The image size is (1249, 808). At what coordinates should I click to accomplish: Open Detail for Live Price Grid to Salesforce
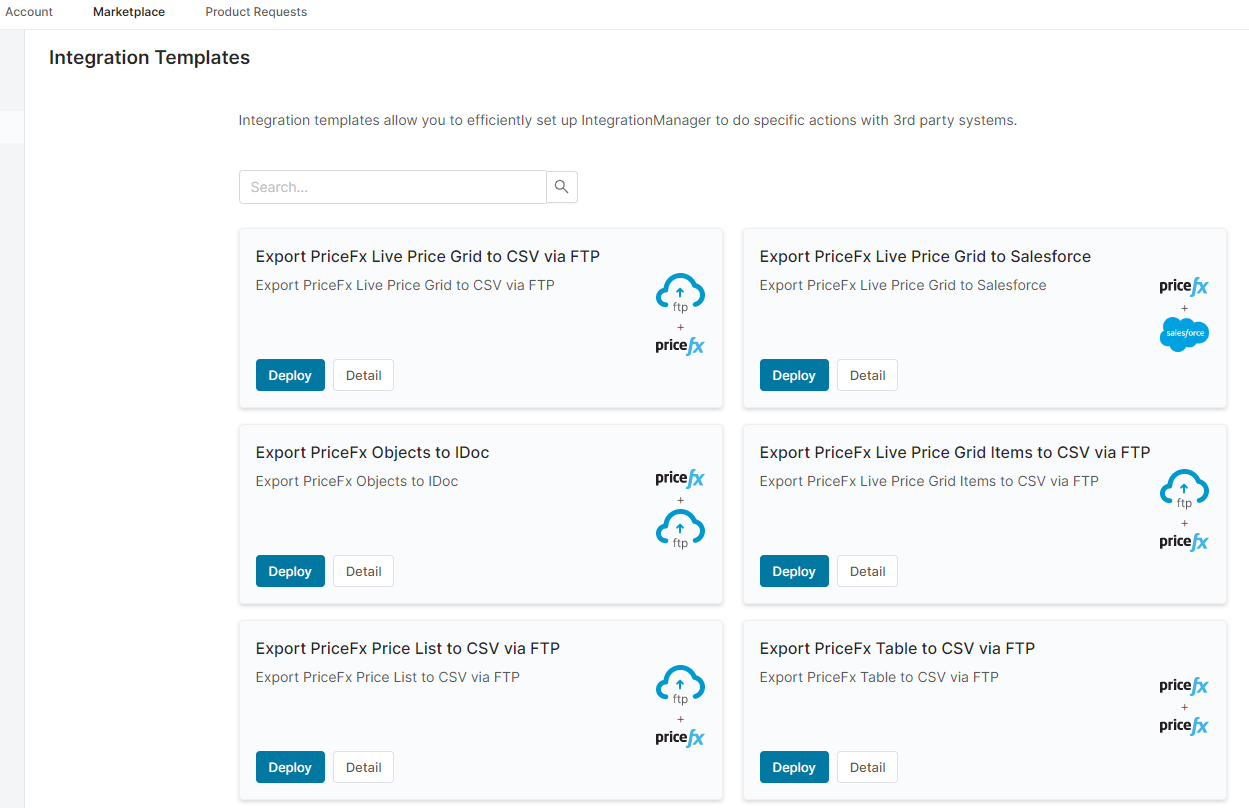[867, 375]
